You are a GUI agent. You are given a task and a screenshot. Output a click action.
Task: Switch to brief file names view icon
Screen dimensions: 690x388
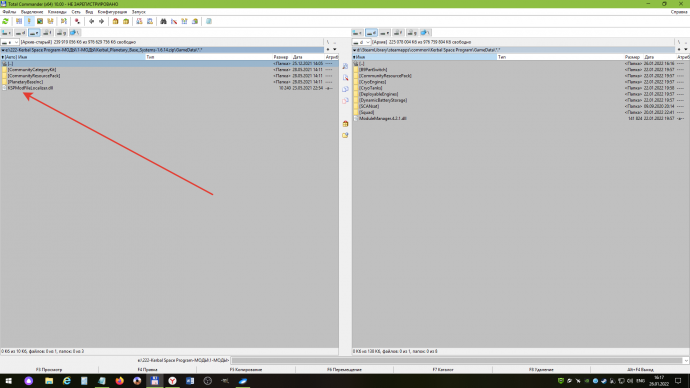click(19, 21)
